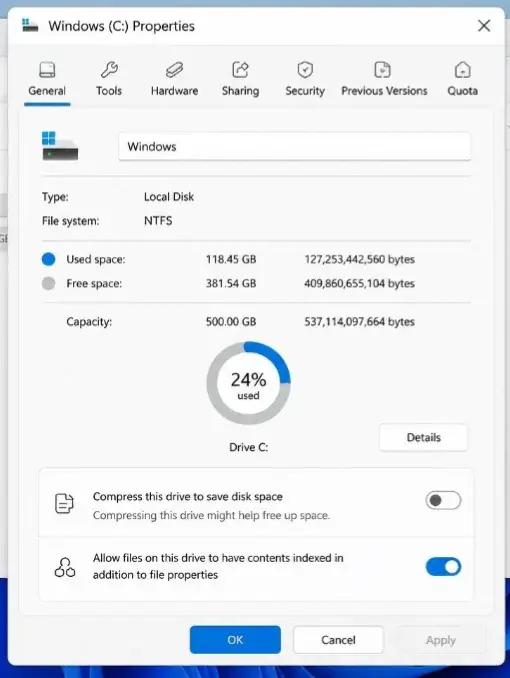The image size is (510, 678).
Task: Click the Drive C: label
Action: click(249, 447)
